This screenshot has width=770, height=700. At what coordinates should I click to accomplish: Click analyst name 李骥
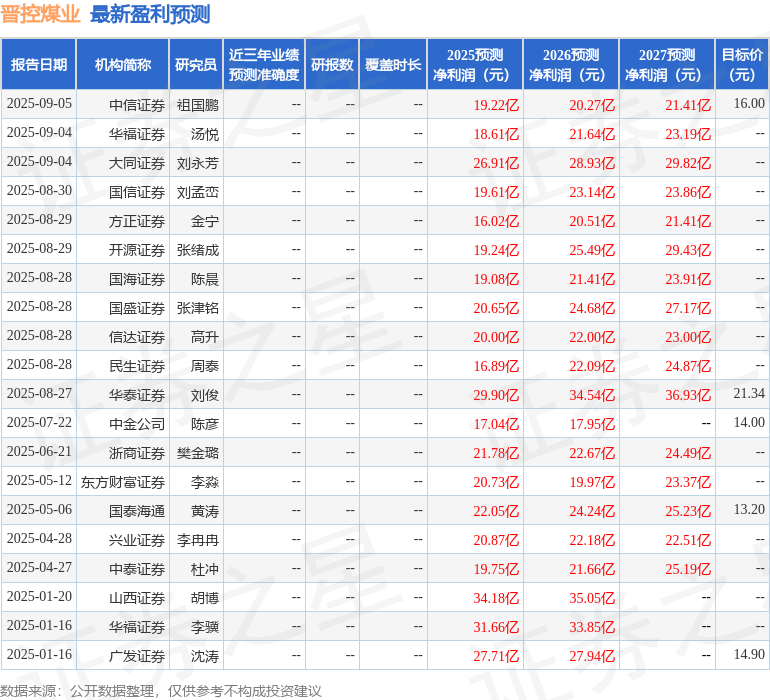pyautogui.click(x=205, y=627)
